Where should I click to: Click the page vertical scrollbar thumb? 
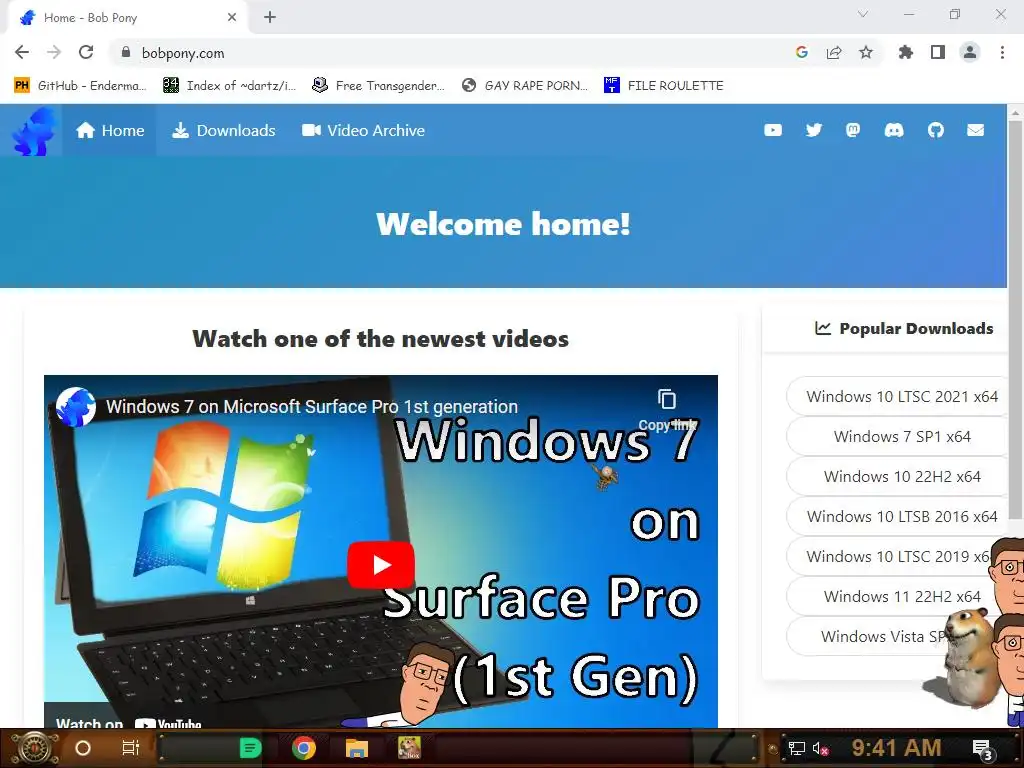tap(1015, 320)
